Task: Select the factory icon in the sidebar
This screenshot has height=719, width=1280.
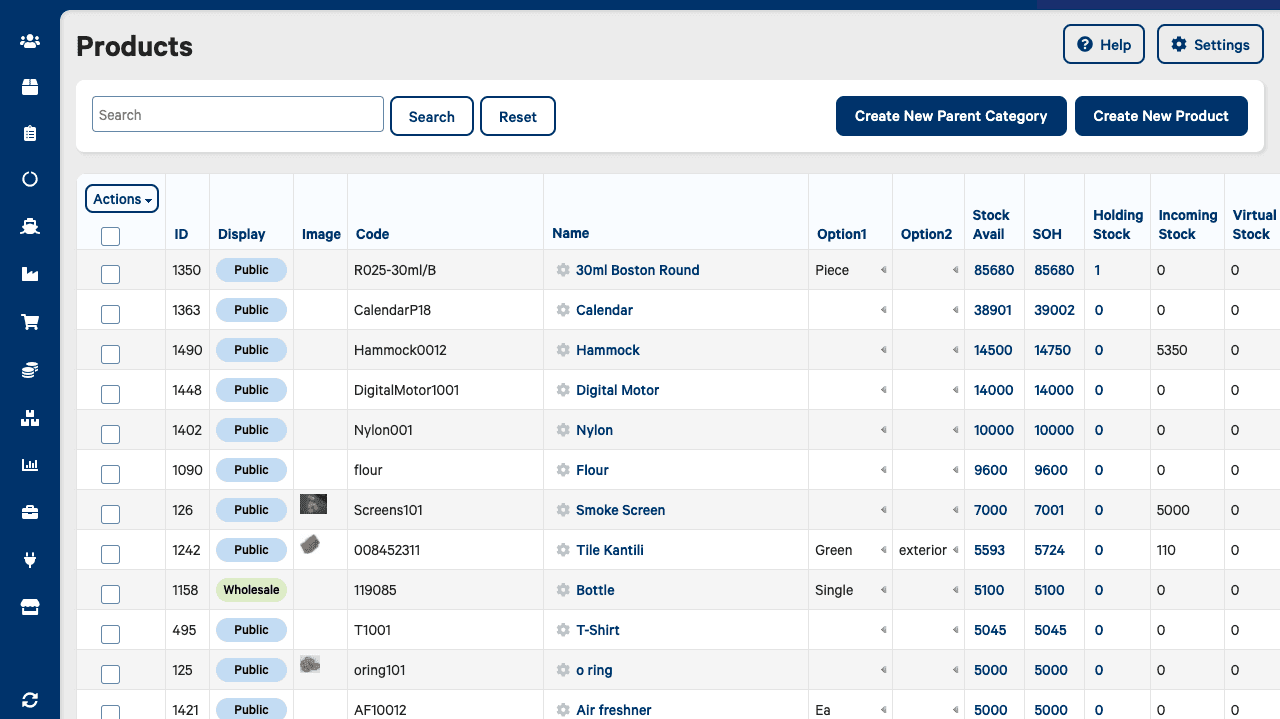Action: (x=30, y=274)
